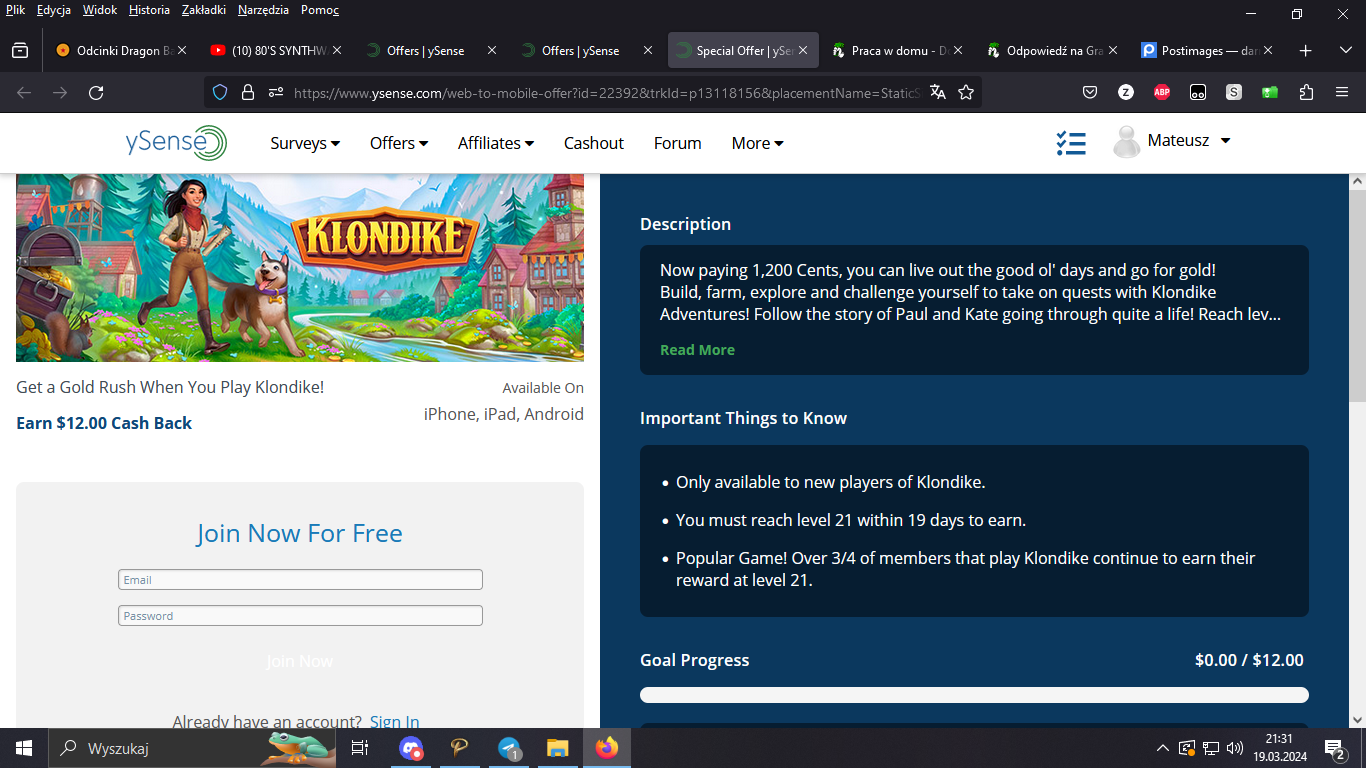Click the Mateusz profile avatar
Viewport: 1366px width, 768px height.
point(1126,142)
